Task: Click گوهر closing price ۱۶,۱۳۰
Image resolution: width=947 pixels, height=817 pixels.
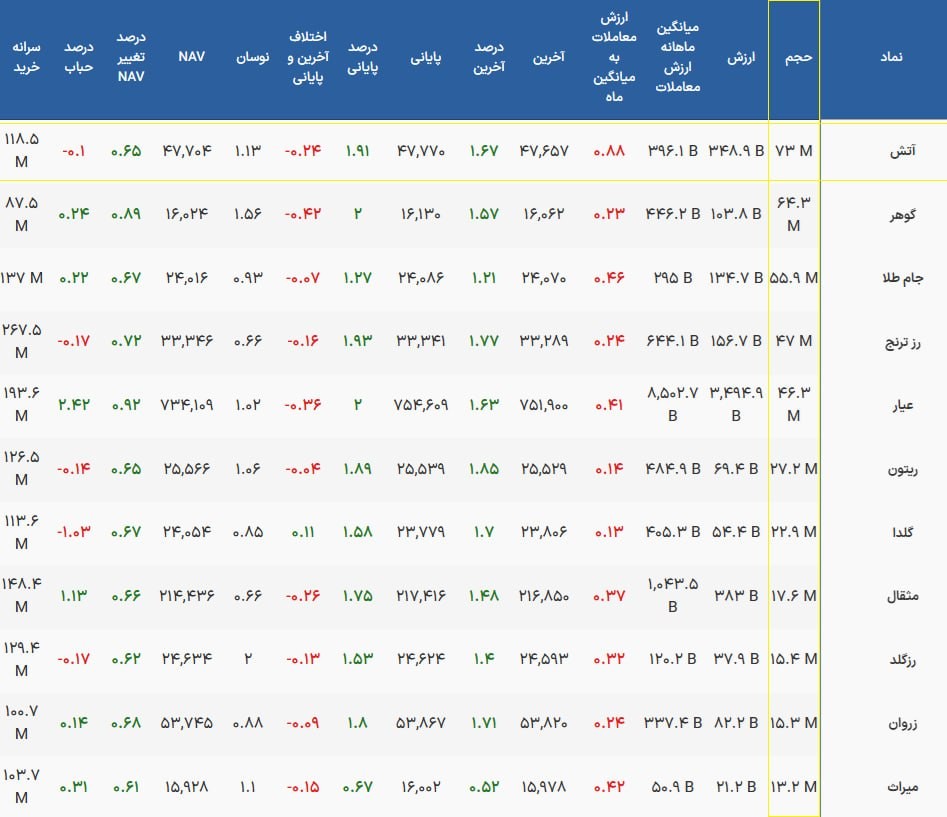Action: pyautogui.click(x=420, y=214)
